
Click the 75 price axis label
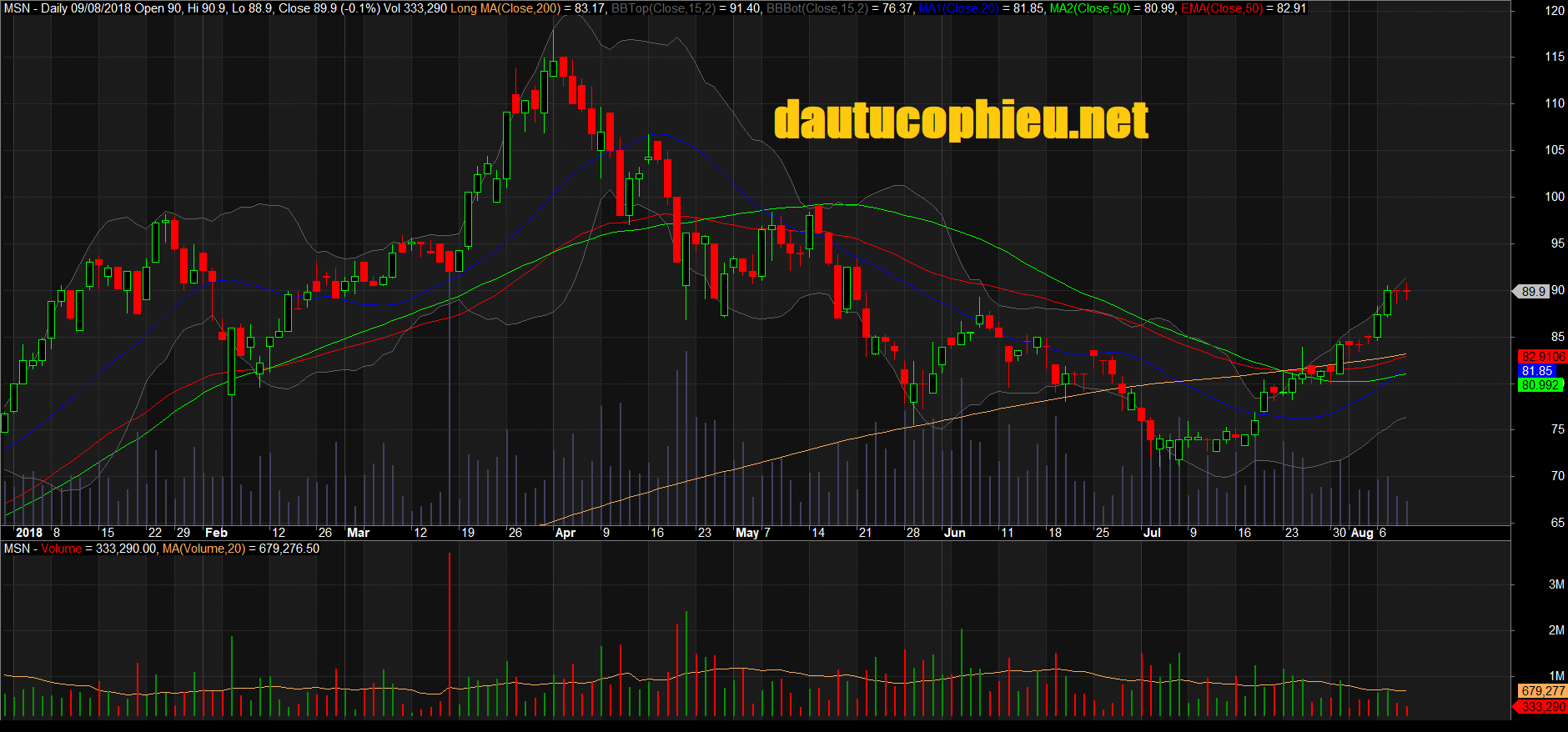pos(1557,429)
